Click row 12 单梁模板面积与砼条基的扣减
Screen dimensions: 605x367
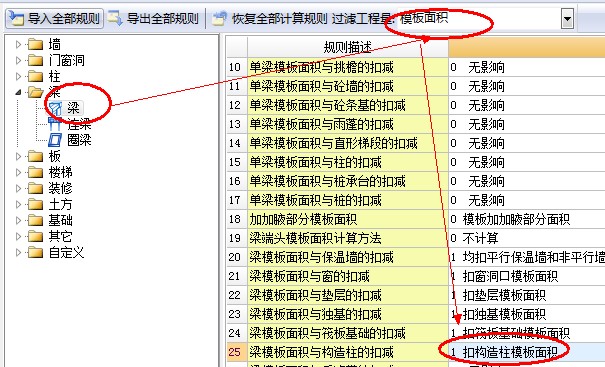(348, 105)
